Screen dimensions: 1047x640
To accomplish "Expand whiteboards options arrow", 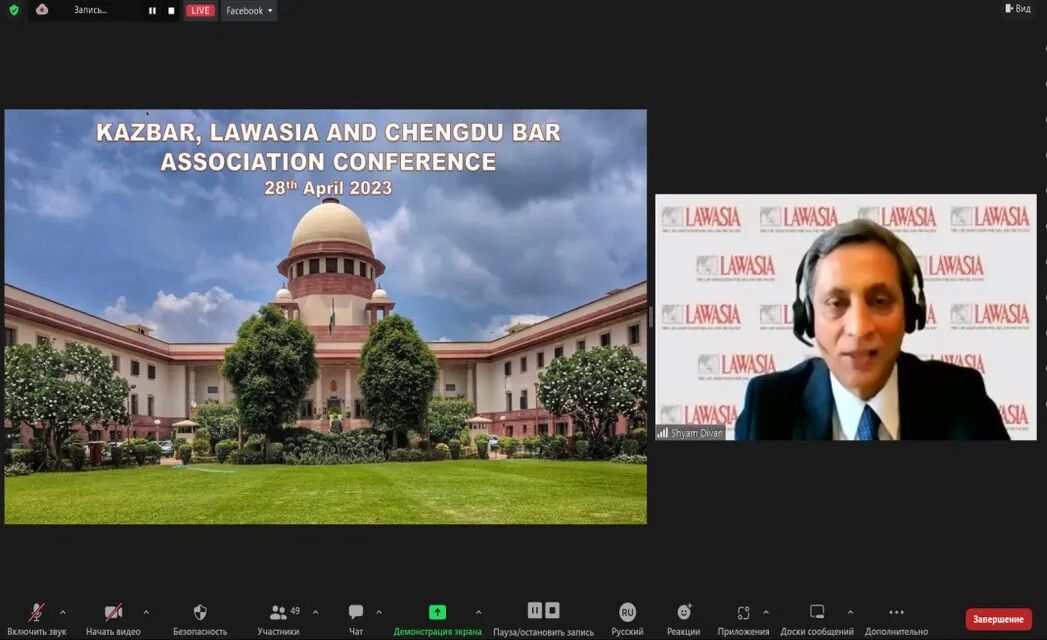I will pos(850,612).
